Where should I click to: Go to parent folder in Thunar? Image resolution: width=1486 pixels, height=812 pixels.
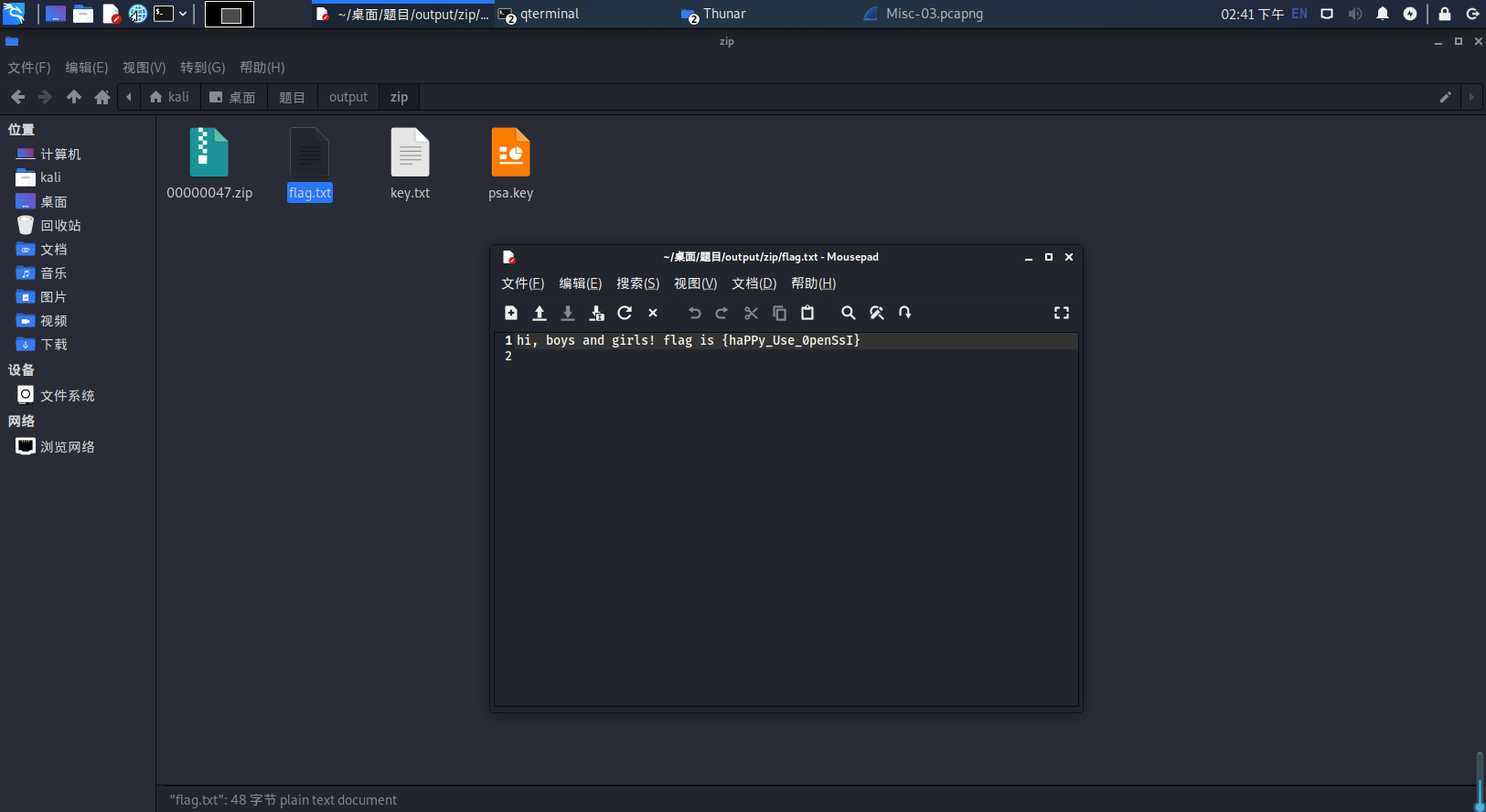pos(74,97)
